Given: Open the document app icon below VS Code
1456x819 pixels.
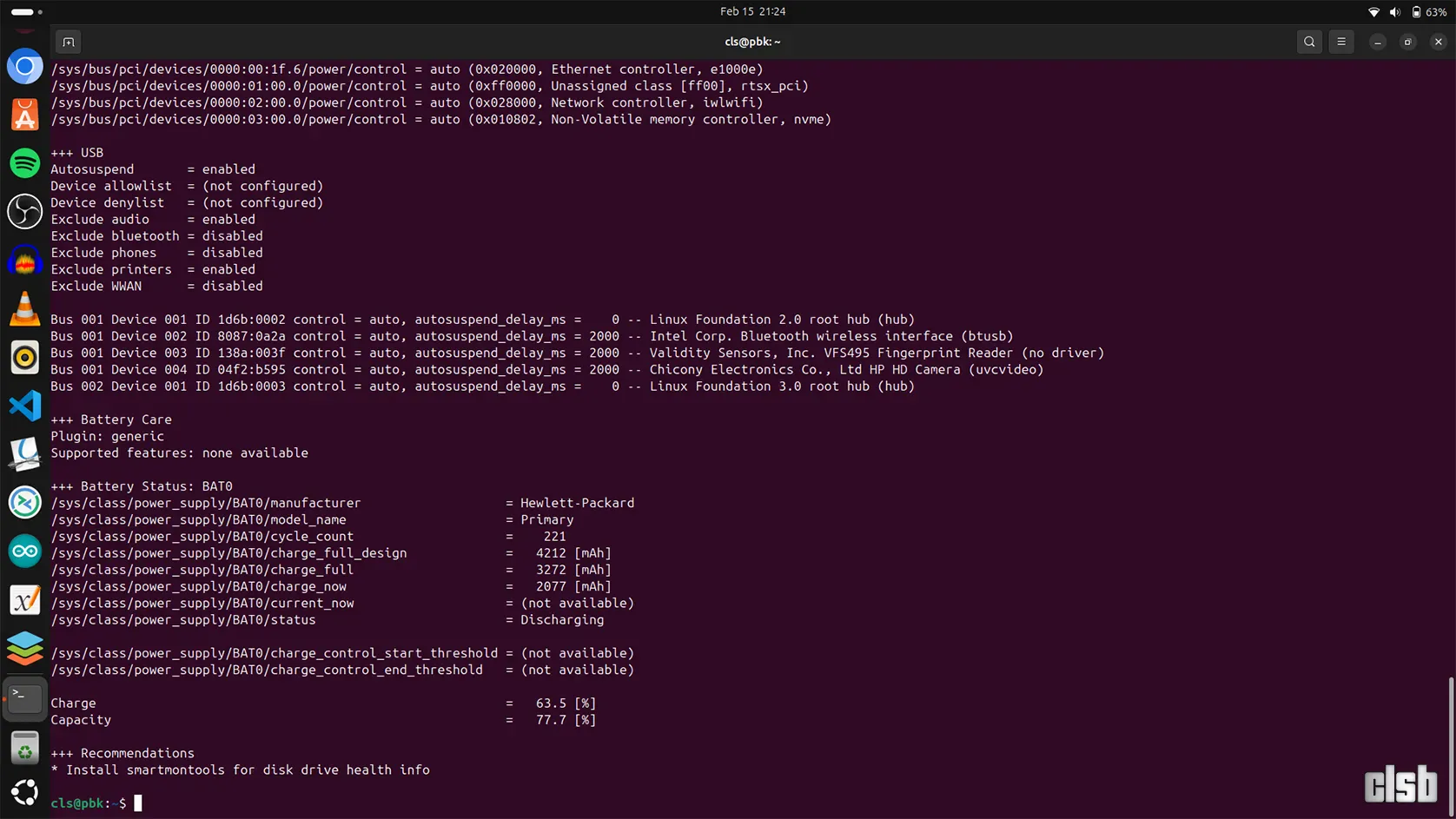Looking at the screenshot, I should coord(24,454).
